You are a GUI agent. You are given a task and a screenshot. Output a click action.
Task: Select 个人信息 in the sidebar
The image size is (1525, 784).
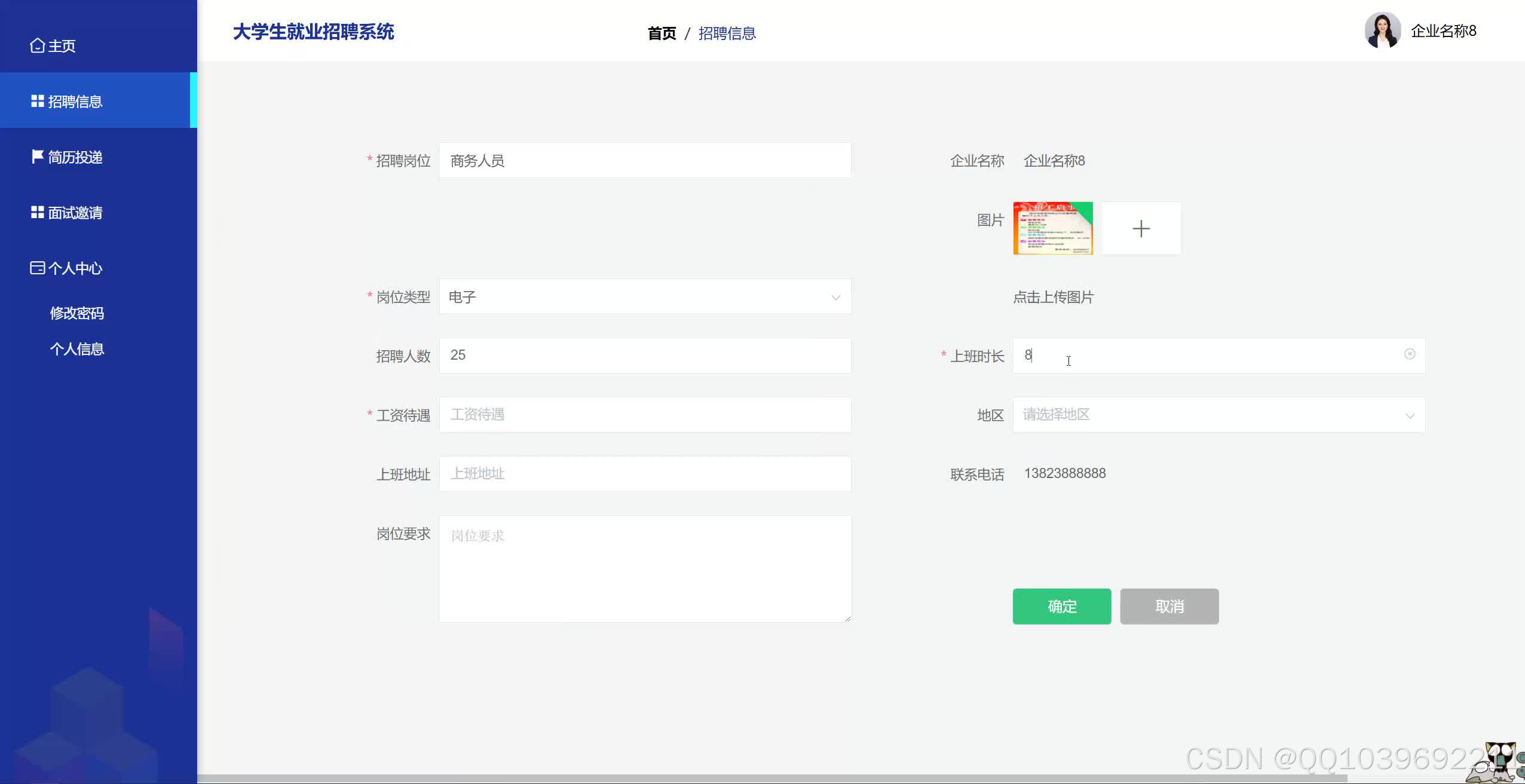click(78, 348)
